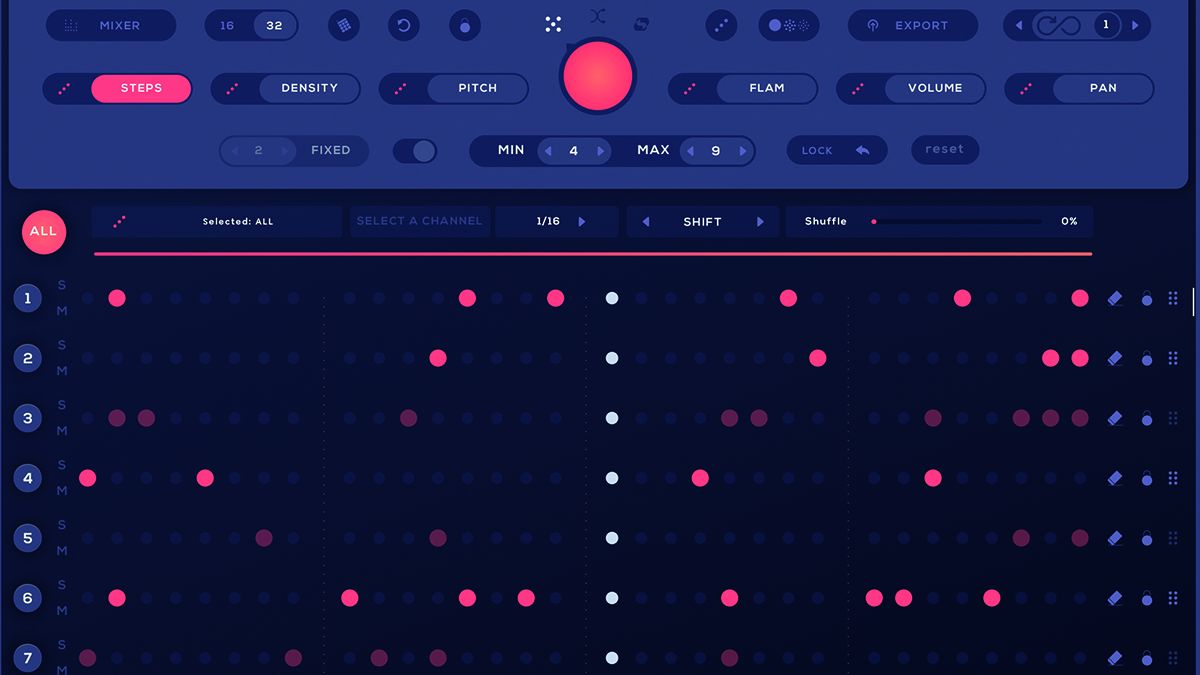Select the PAN tab

(1103, 88)
